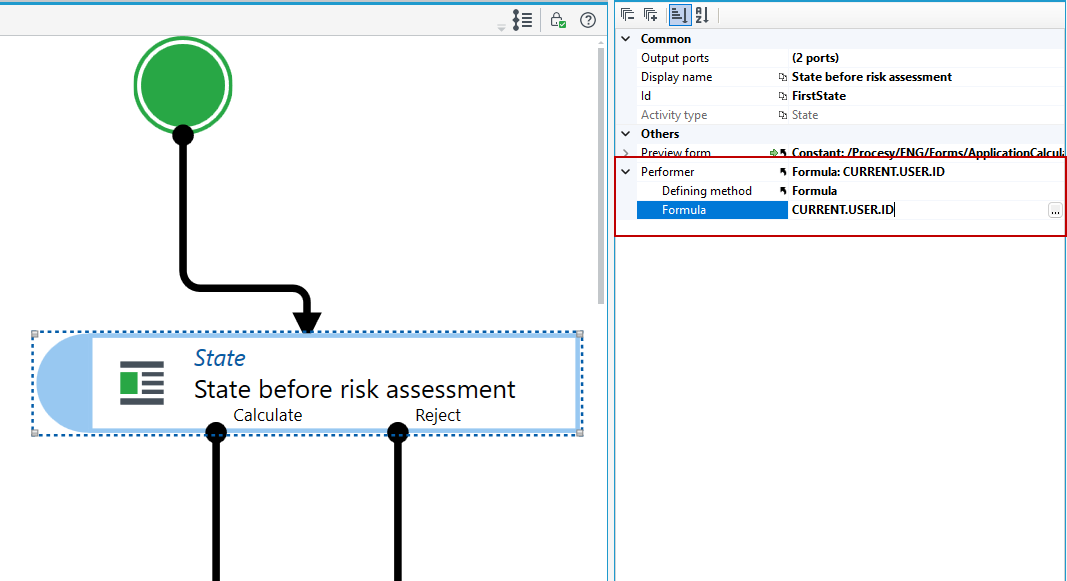
Task: Expand the Preview form property
Action: point(626,153)
